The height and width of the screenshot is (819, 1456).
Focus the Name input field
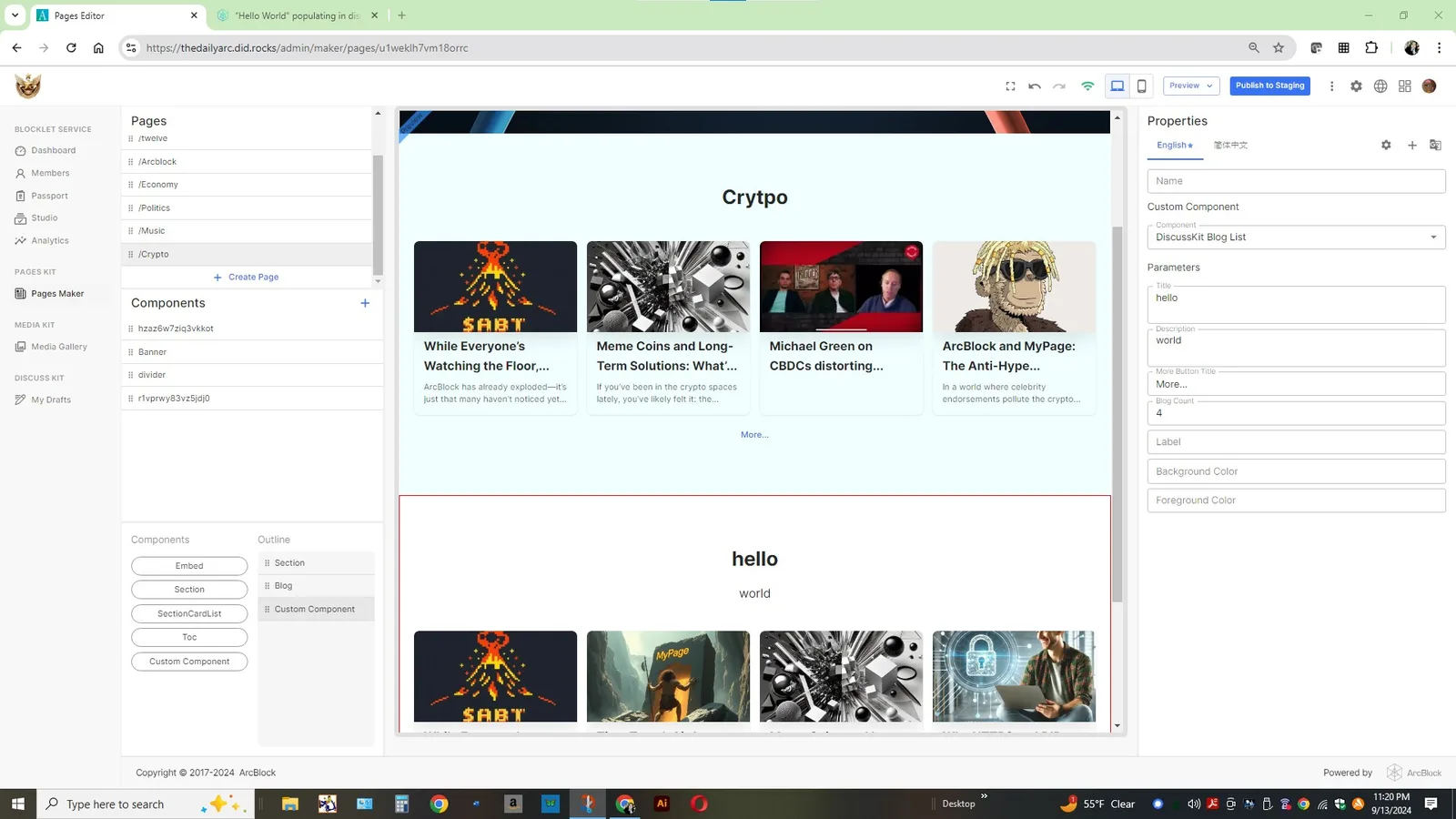tap(1296, 181)
